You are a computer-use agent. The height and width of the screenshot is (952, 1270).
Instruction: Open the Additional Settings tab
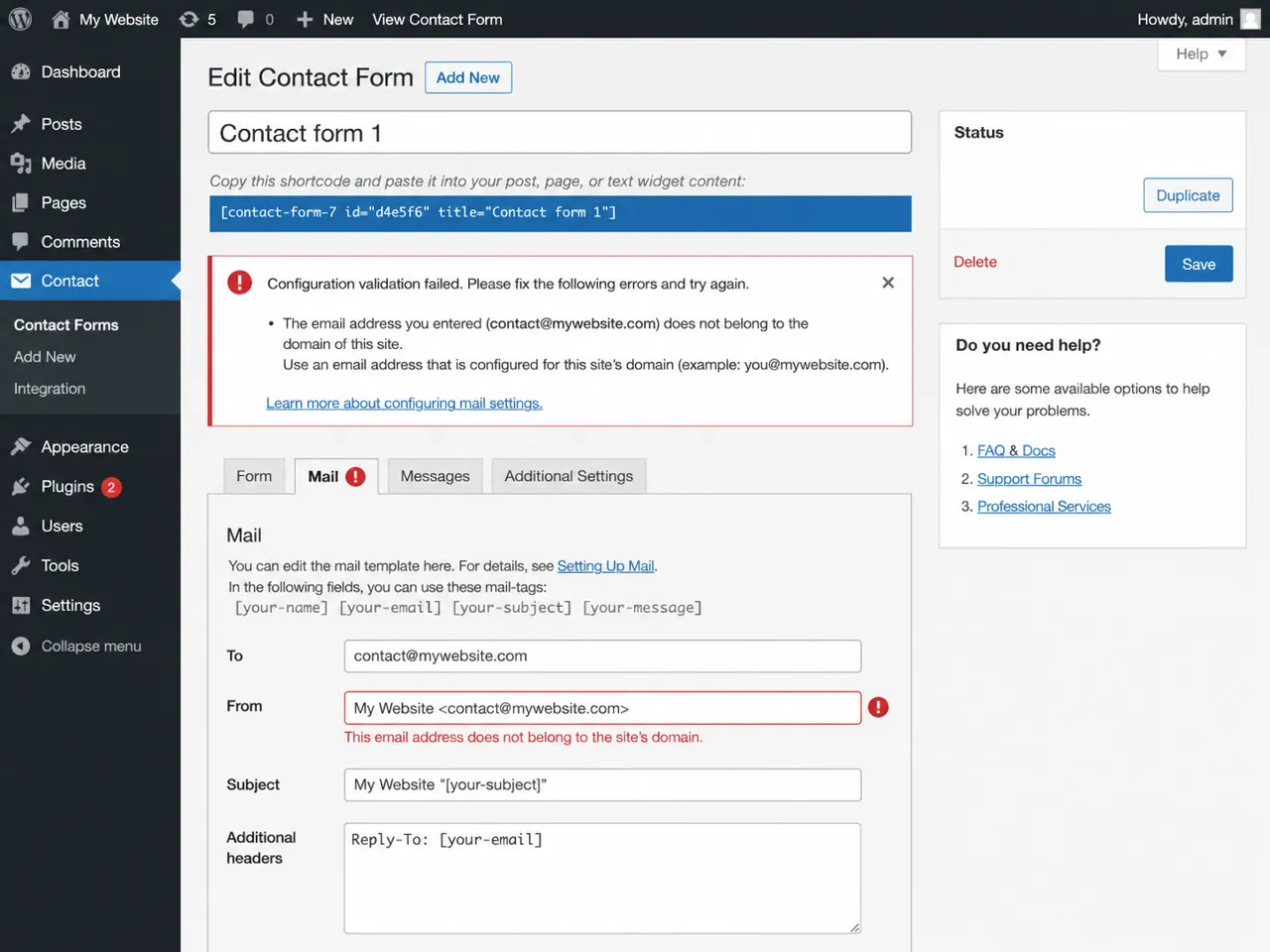[x=569, y=476]
